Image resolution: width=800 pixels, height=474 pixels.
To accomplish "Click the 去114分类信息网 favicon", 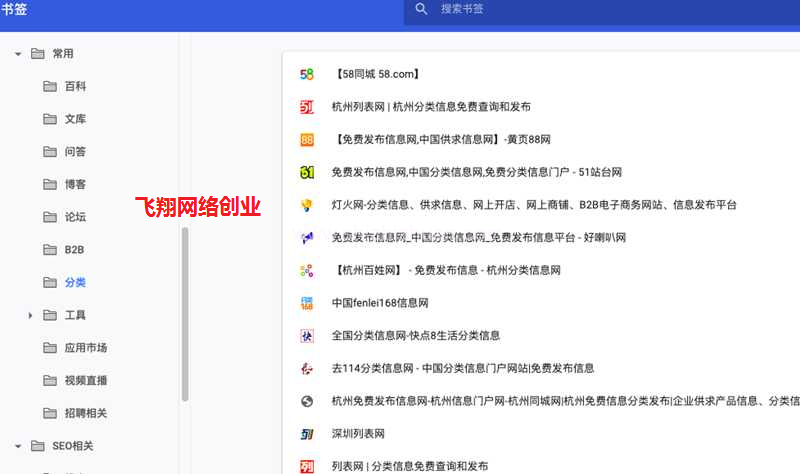I will pyautogui.click(x=307, y=368).
